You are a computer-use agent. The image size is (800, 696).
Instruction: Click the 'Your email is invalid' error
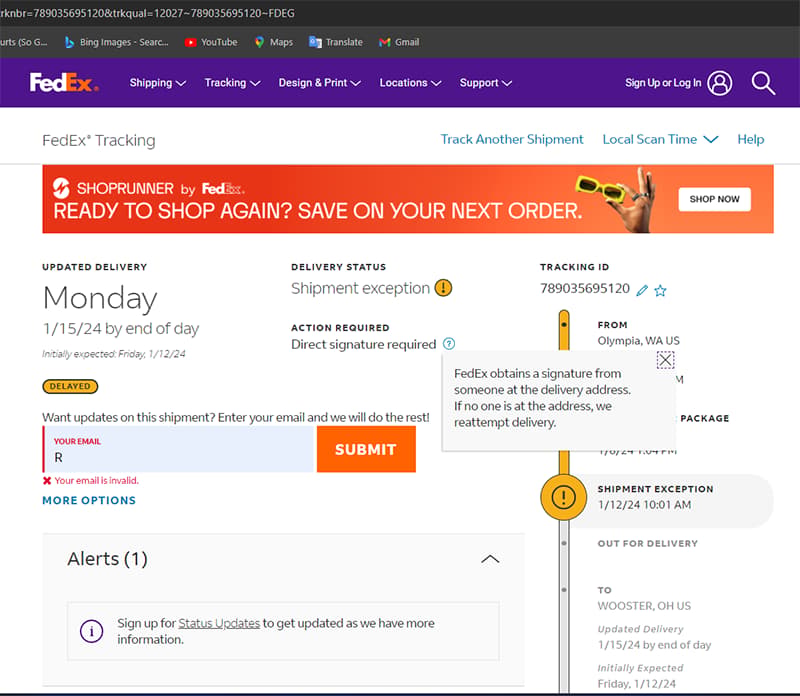tap(96, 480)
